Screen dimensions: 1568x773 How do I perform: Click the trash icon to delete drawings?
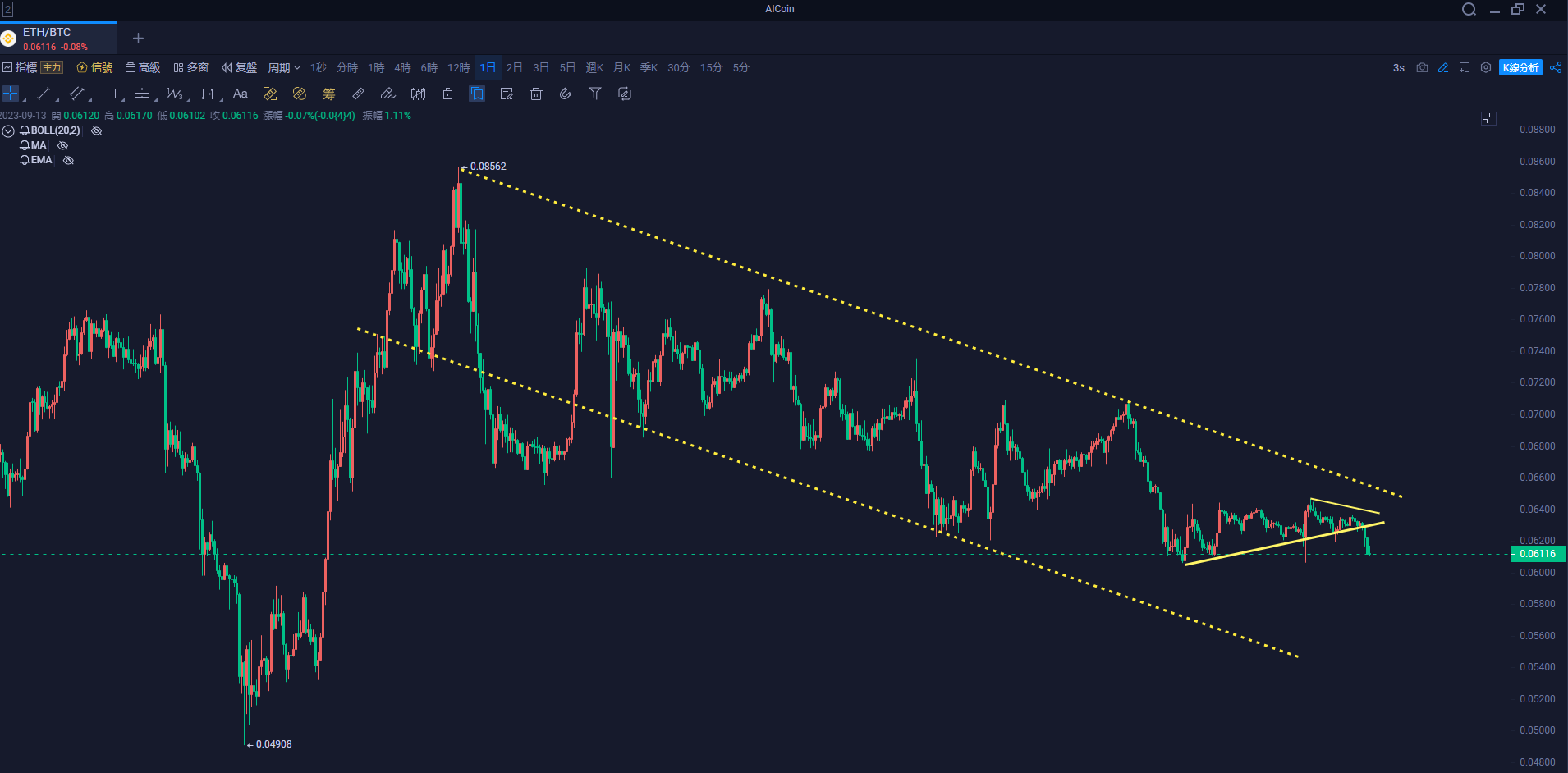point(536,94)
